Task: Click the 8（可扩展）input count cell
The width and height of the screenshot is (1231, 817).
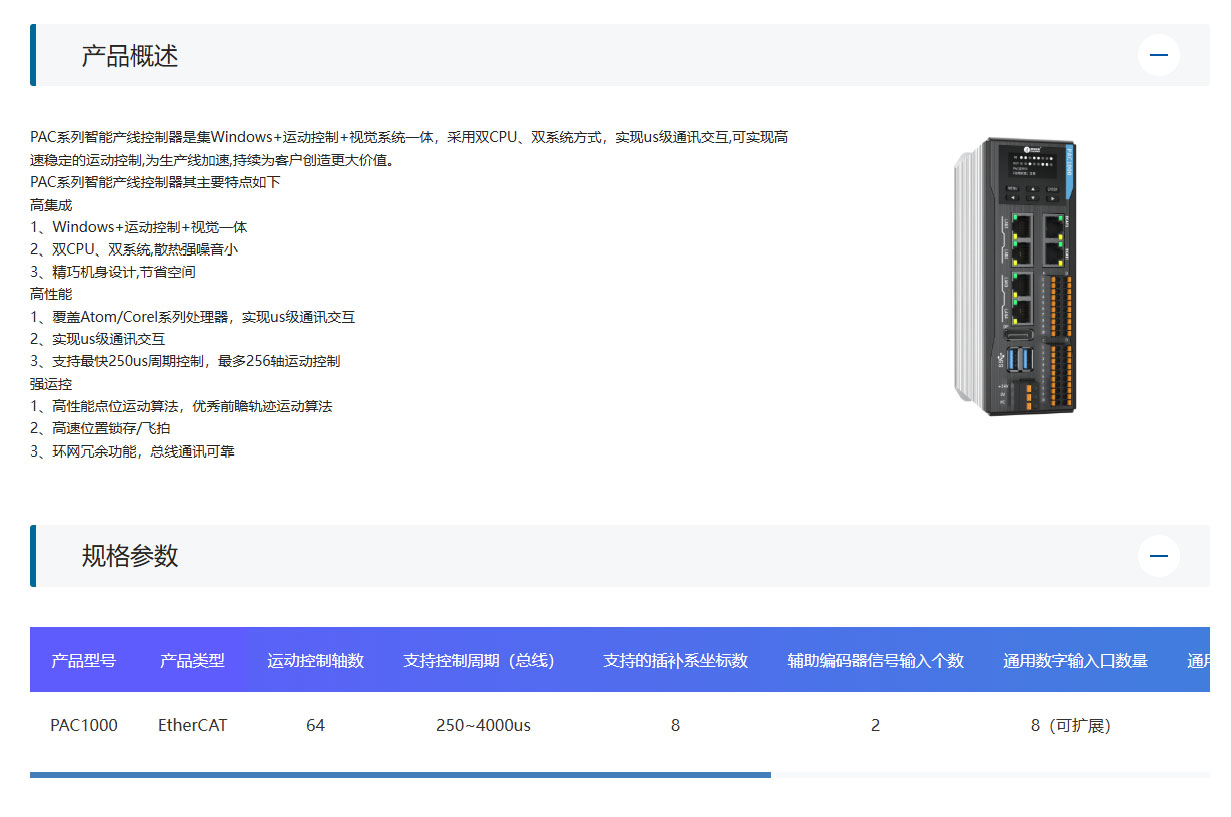Action: tap(1070, 725)
